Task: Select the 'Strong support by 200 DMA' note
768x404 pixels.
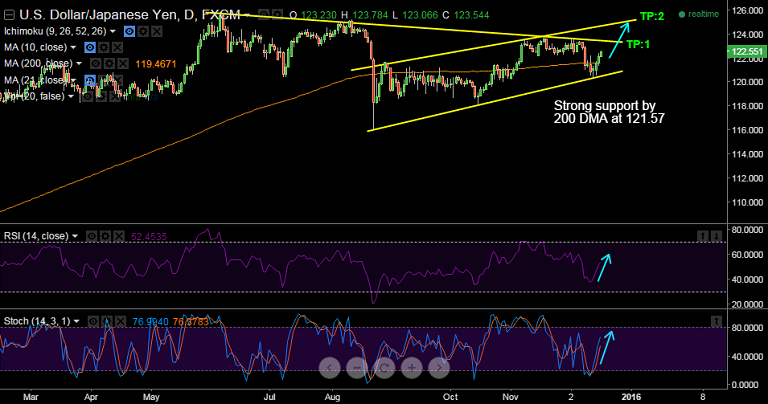Action: (609, 112)
